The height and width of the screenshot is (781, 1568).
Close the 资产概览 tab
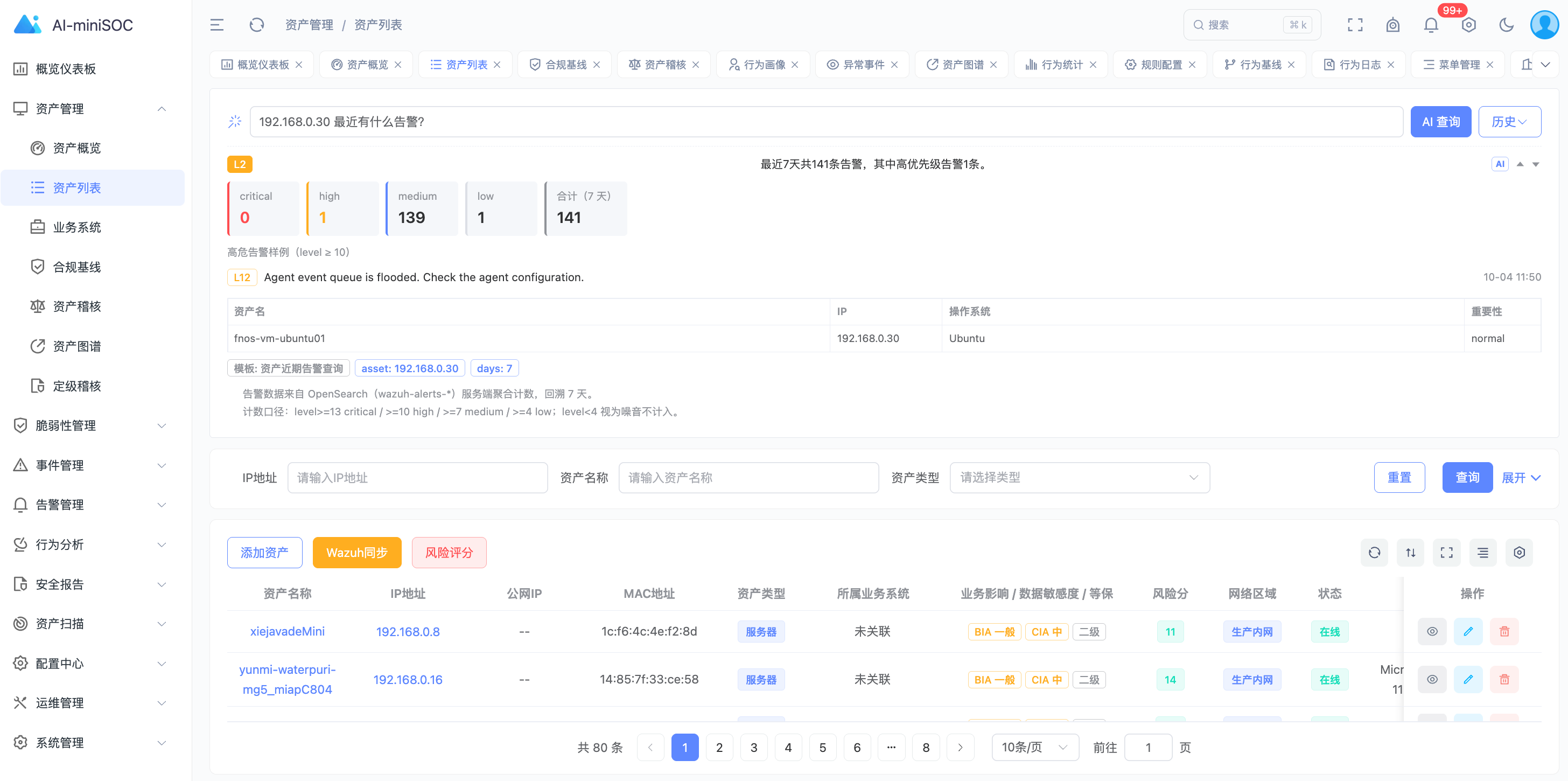[x=397, y=65]
